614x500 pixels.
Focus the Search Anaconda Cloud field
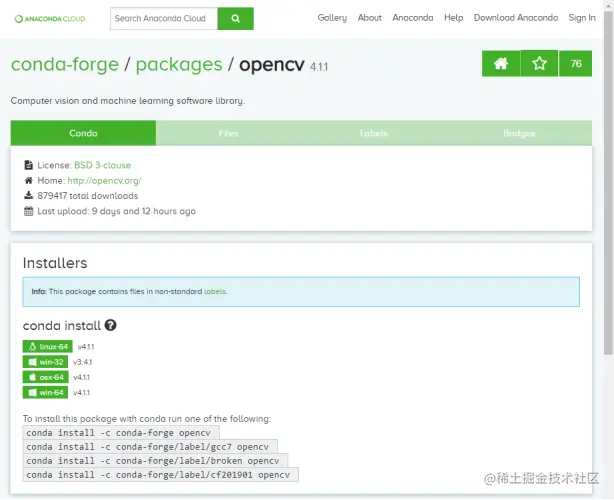164,18
